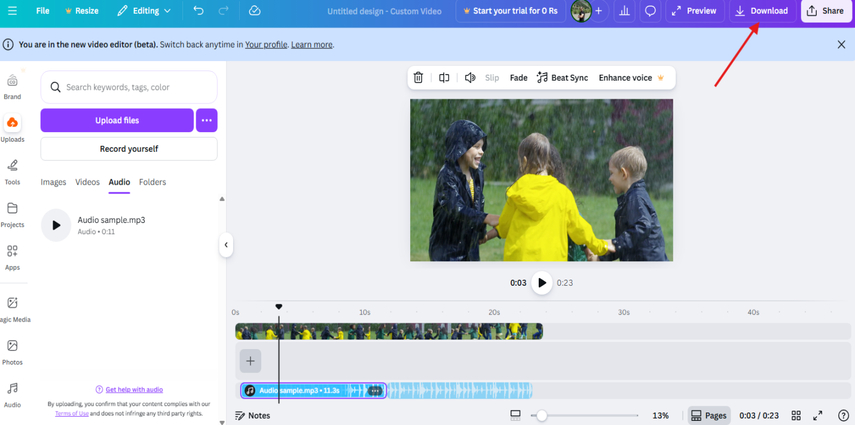Image resolution: width=855 pixels, height=425 pixels.
Task: Open the user profile avatar
Action: pos(580,11)
